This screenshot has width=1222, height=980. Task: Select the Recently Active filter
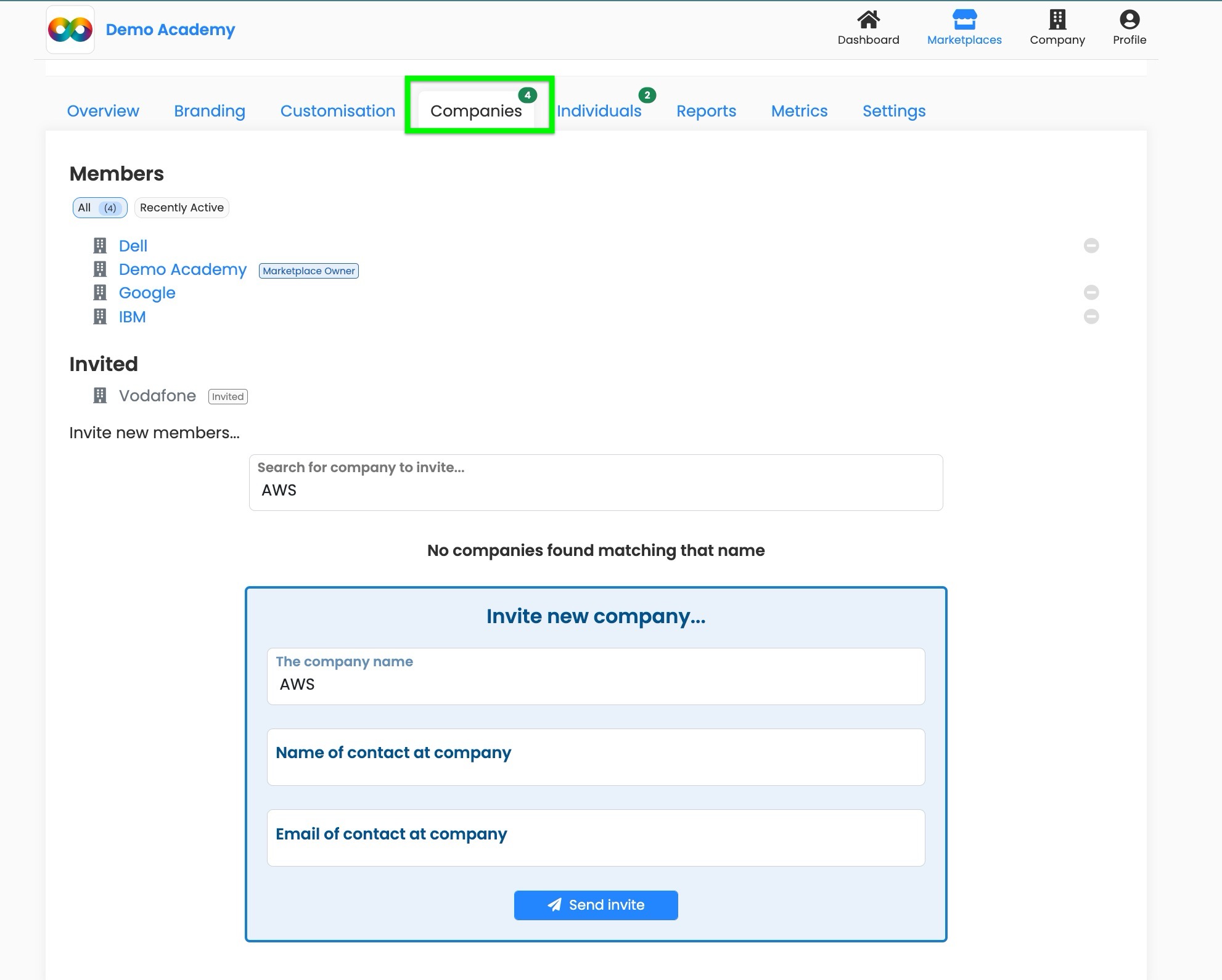coord(182,208)
